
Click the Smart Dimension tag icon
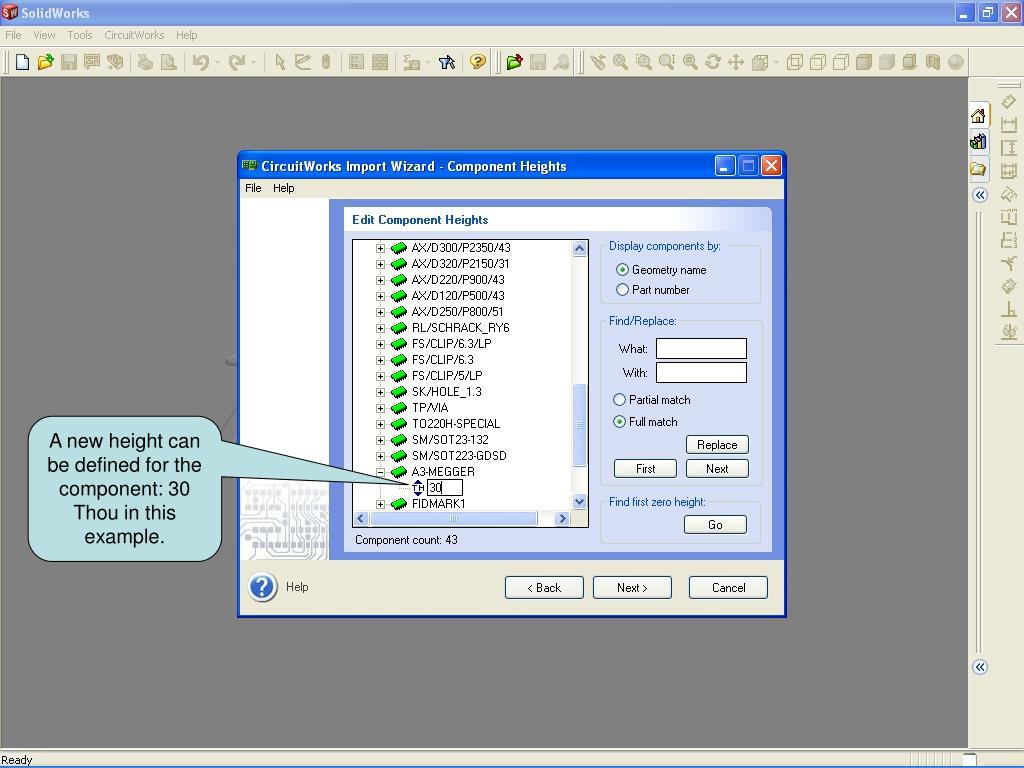click(1009, 102)
